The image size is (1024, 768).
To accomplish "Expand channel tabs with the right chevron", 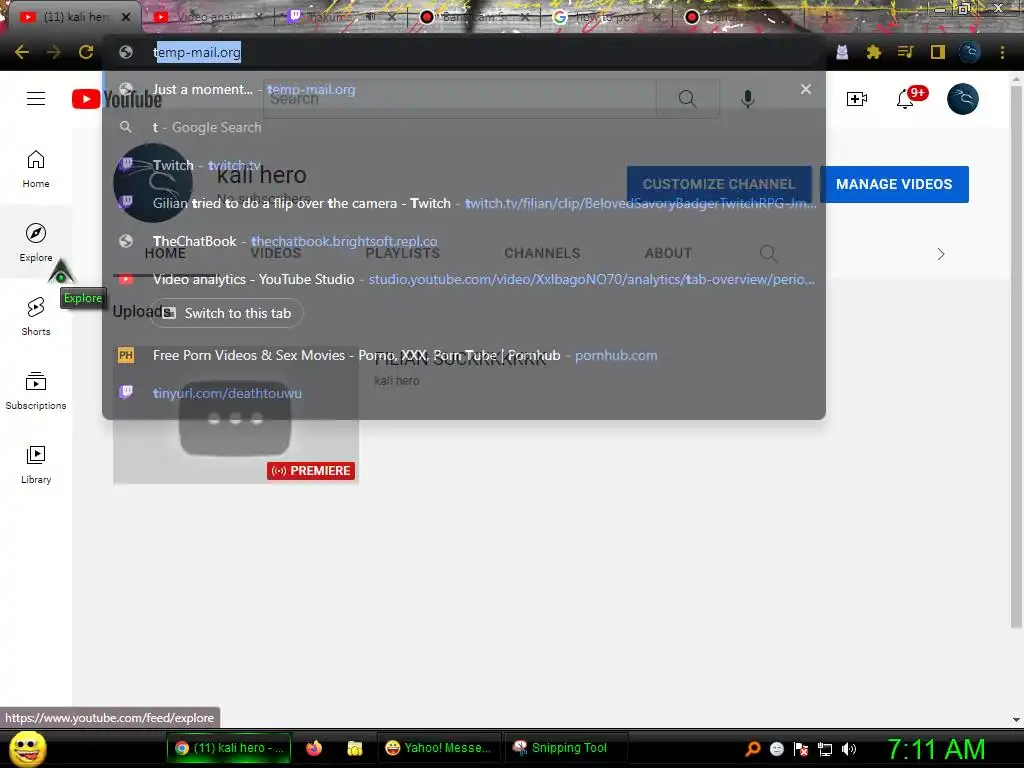I will pos(940,254).
